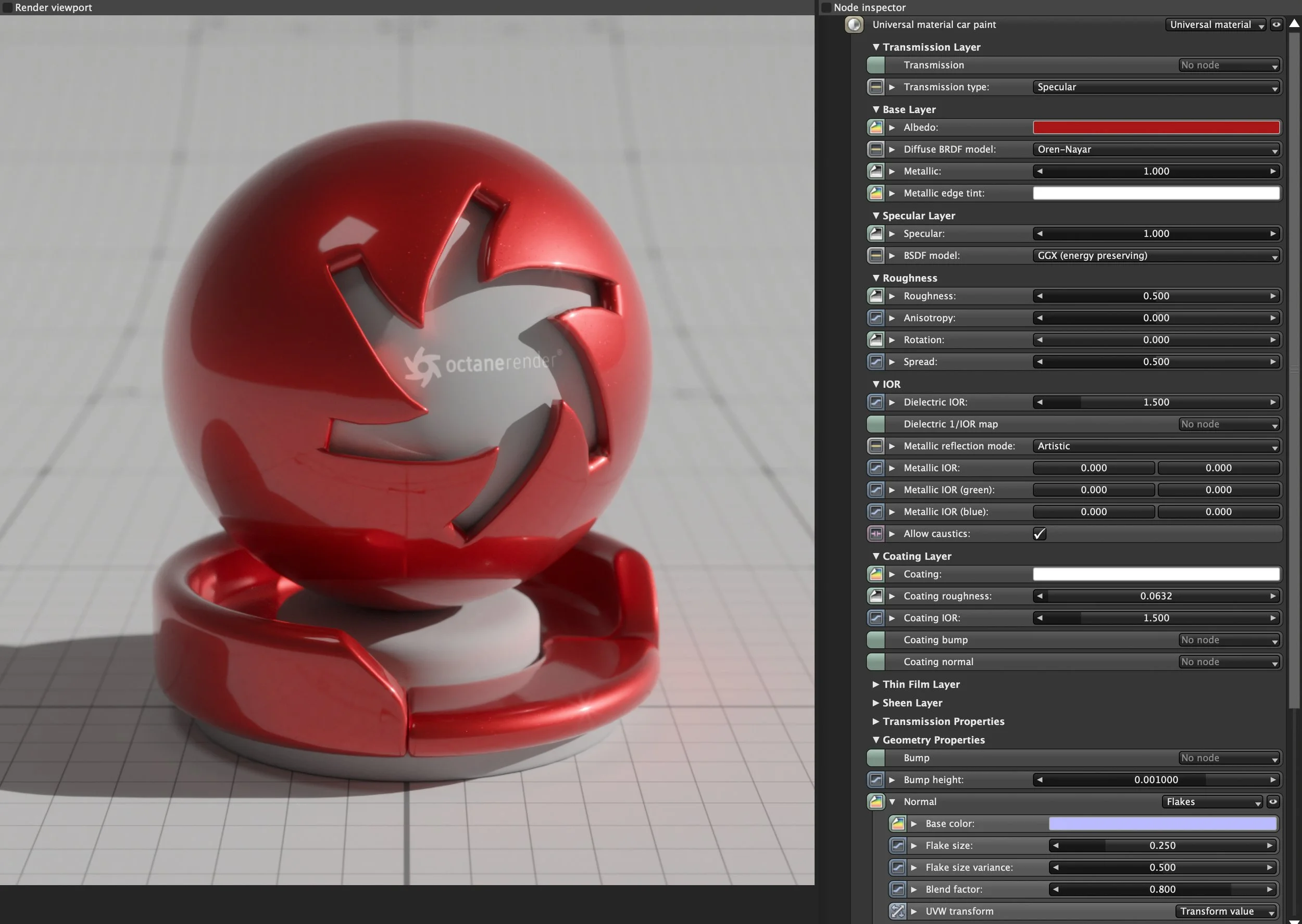Open the Diffuse BRDF model dropdown
This screenshot has height=924, width=1302.
(1155, 149)
